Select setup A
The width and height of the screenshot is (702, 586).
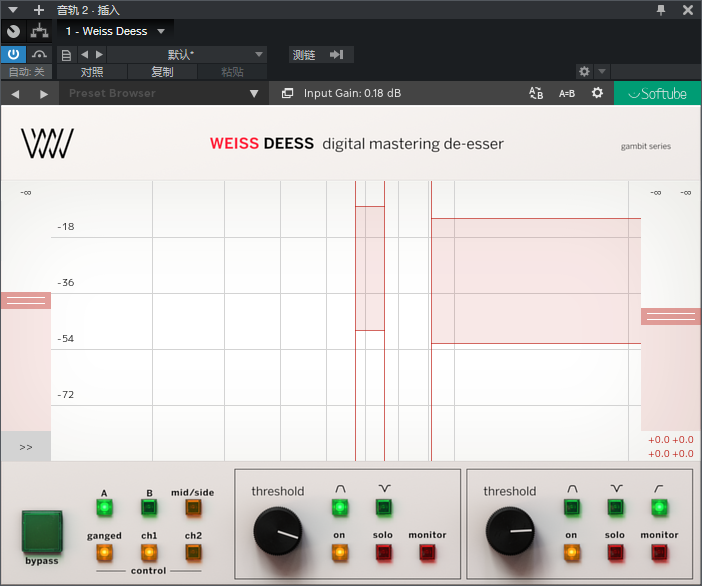[104, 507]
